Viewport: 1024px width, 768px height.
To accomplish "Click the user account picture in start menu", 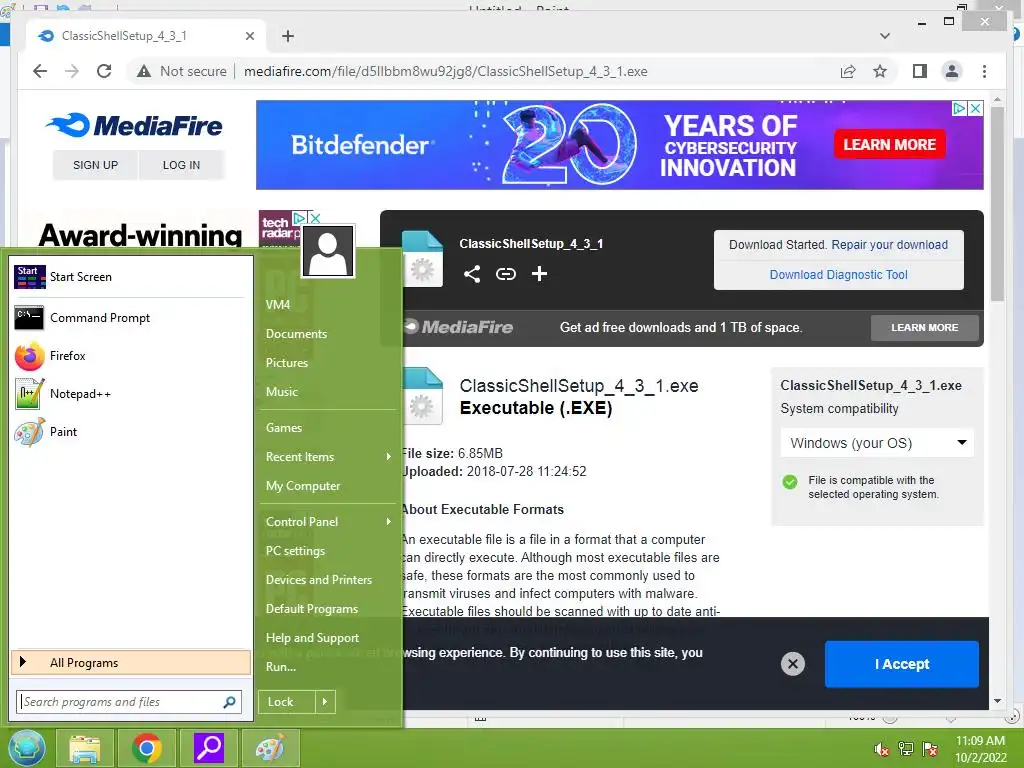I will coord(328,251).
